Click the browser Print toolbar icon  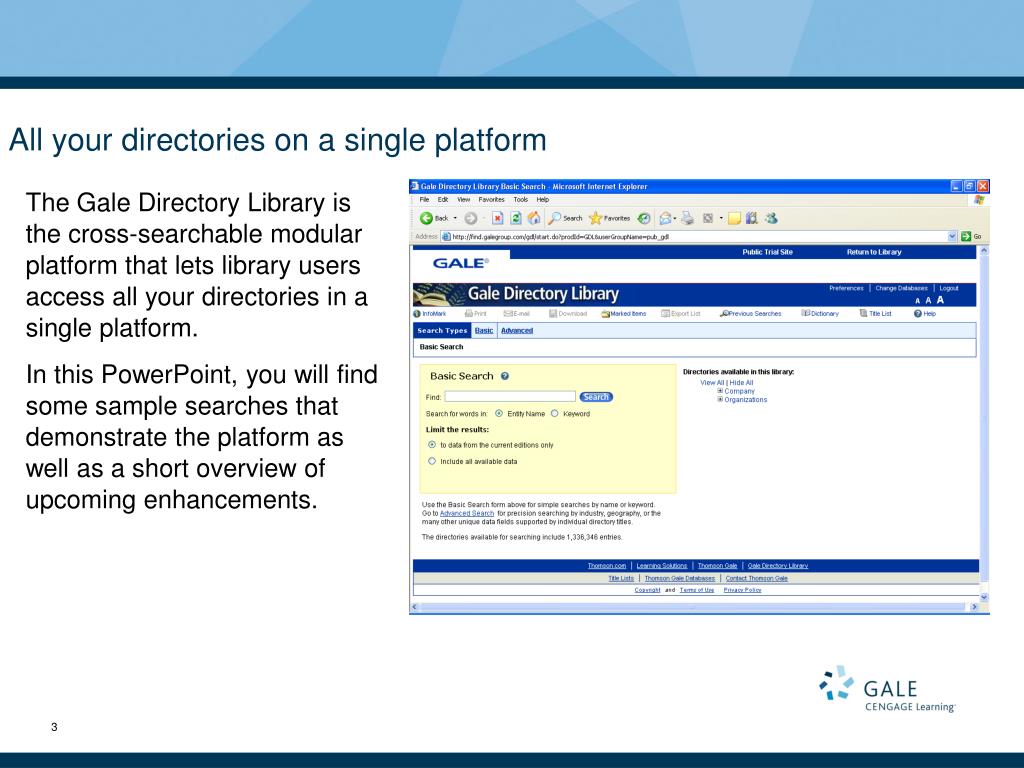pyautogui.click(x=687, y=218)
